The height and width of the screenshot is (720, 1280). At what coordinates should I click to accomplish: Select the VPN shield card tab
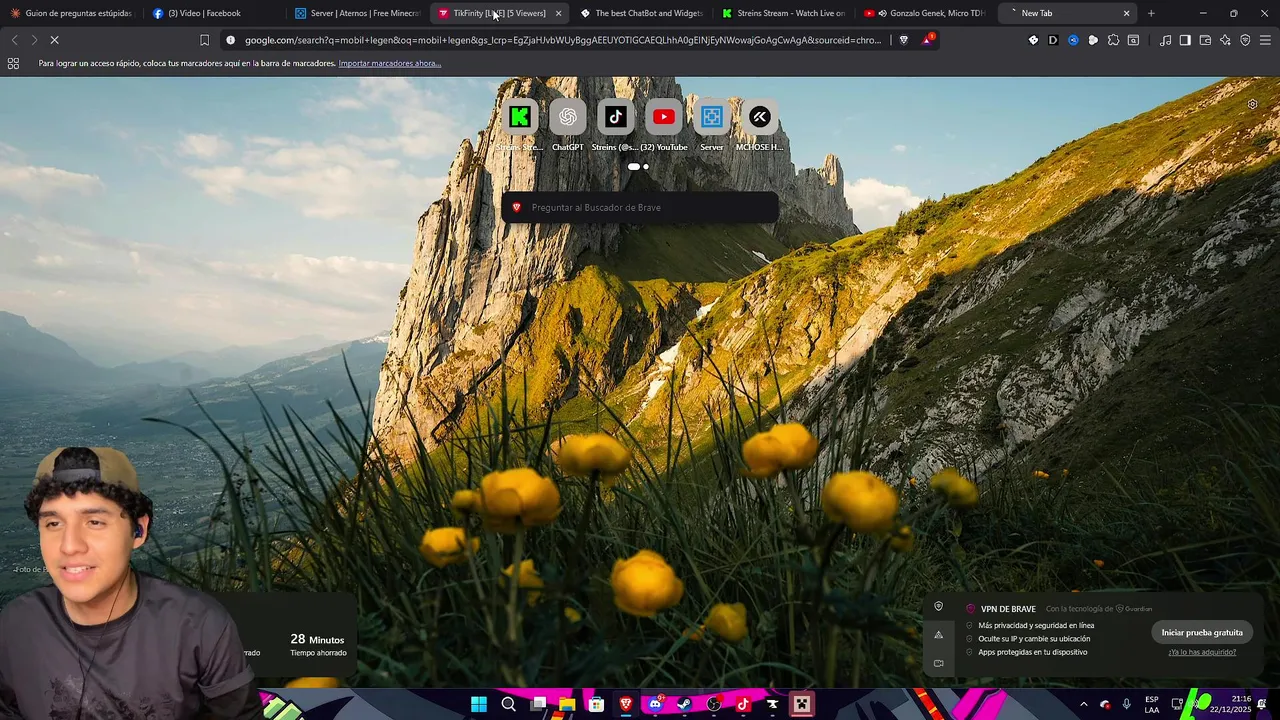click(x=938, y=606)
